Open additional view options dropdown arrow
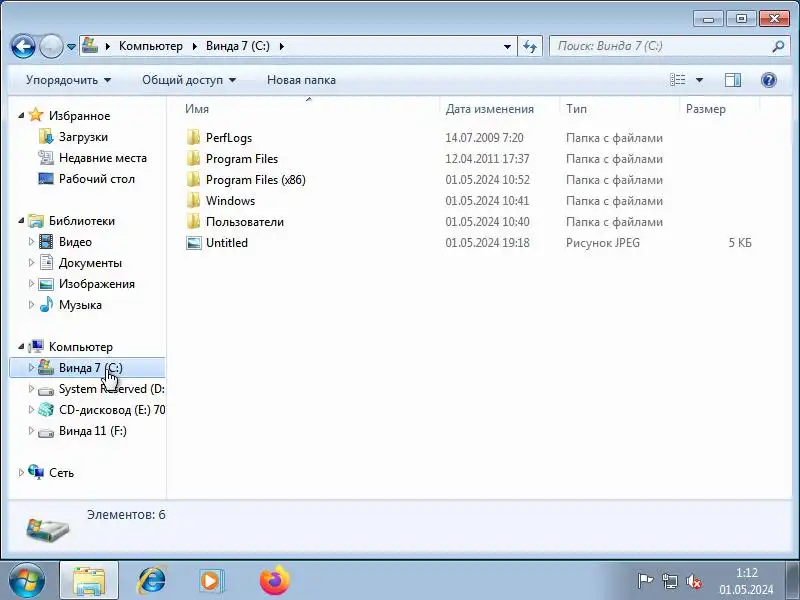Viewport: 800px width, 600px height. click(x=699, y=80)
